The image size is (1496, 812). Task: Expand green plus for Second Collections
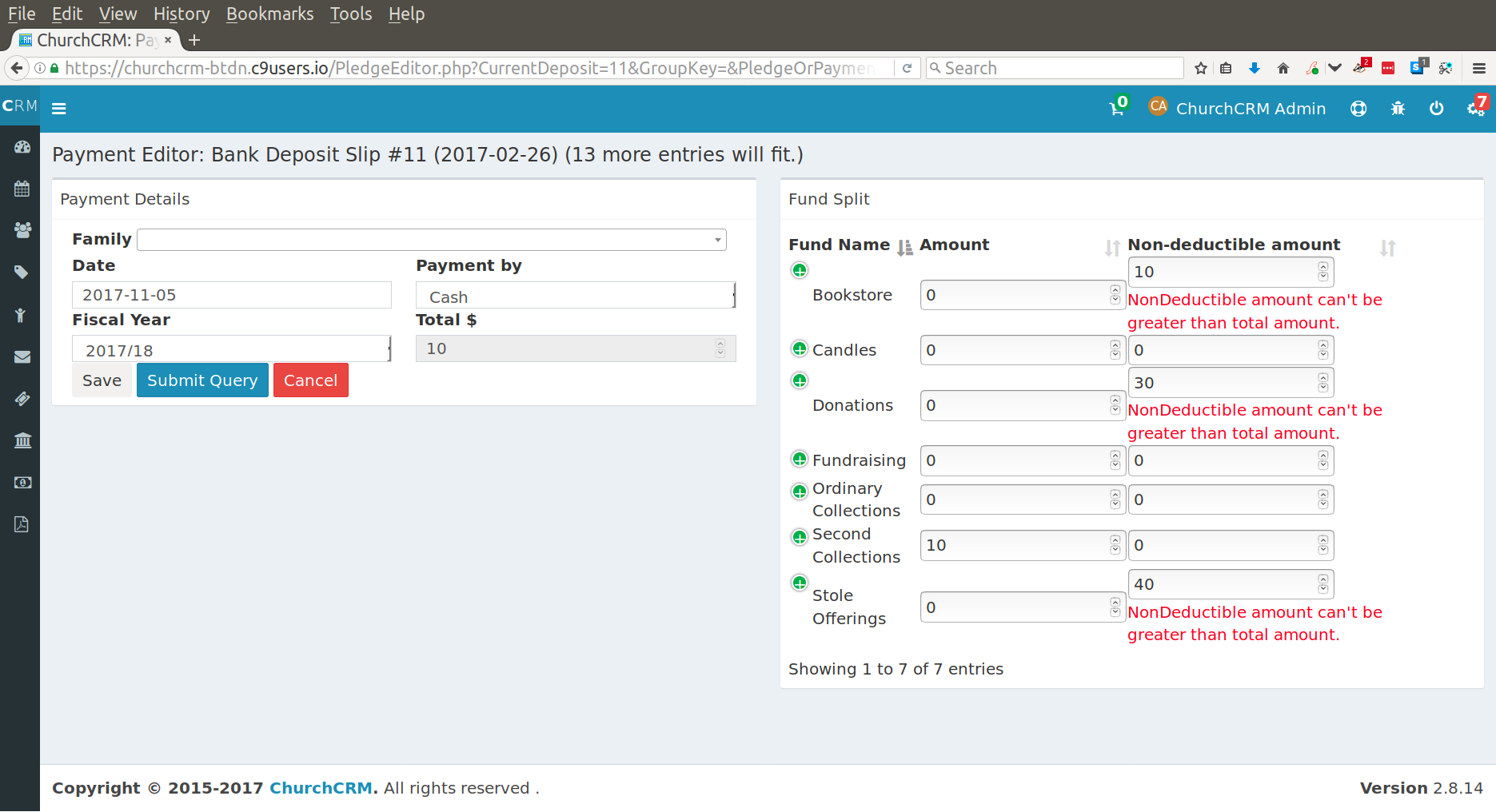800,537
